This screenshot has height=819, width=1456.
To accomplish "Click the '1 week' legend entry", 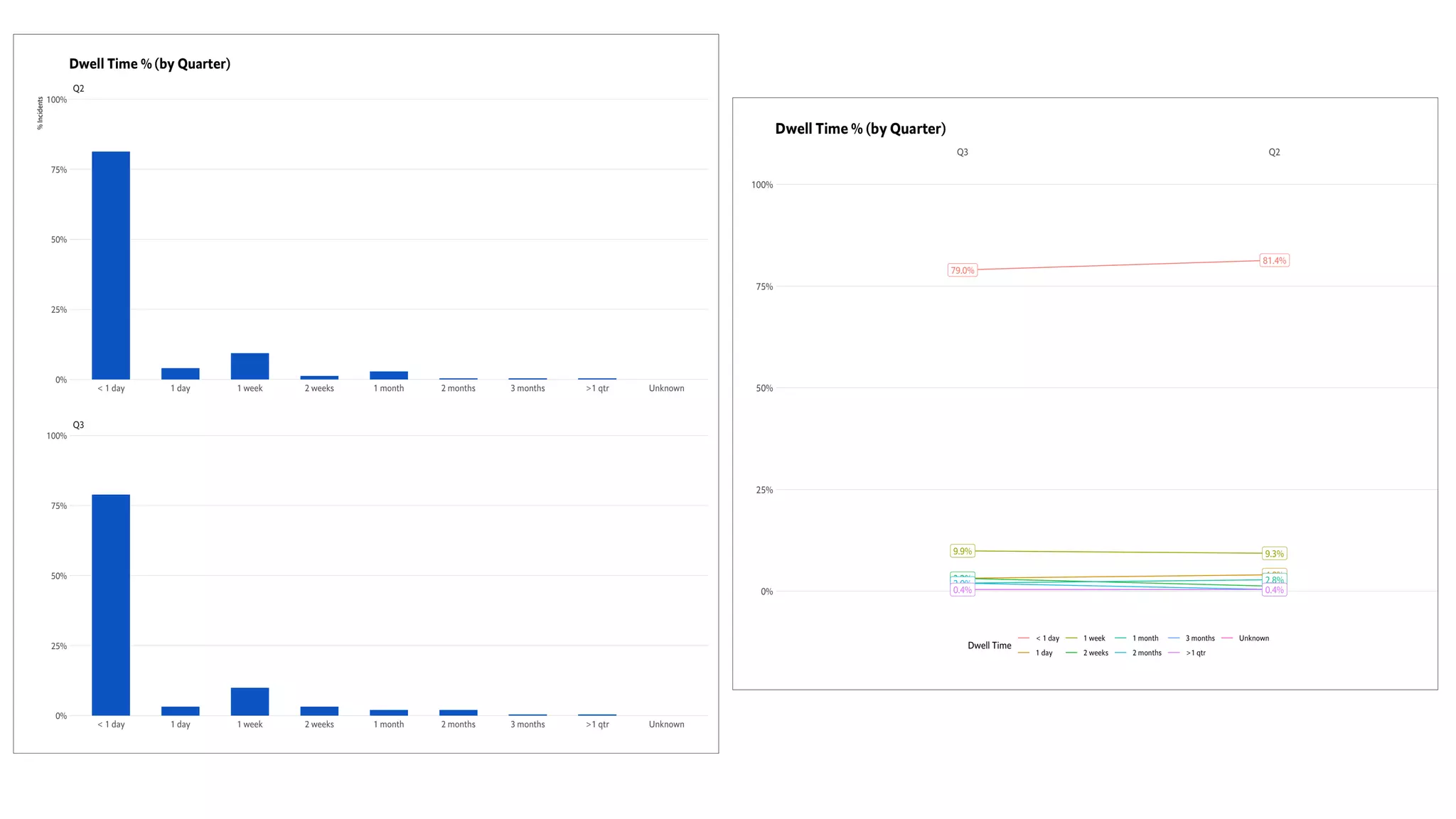I will click(x=1093, y=638).
